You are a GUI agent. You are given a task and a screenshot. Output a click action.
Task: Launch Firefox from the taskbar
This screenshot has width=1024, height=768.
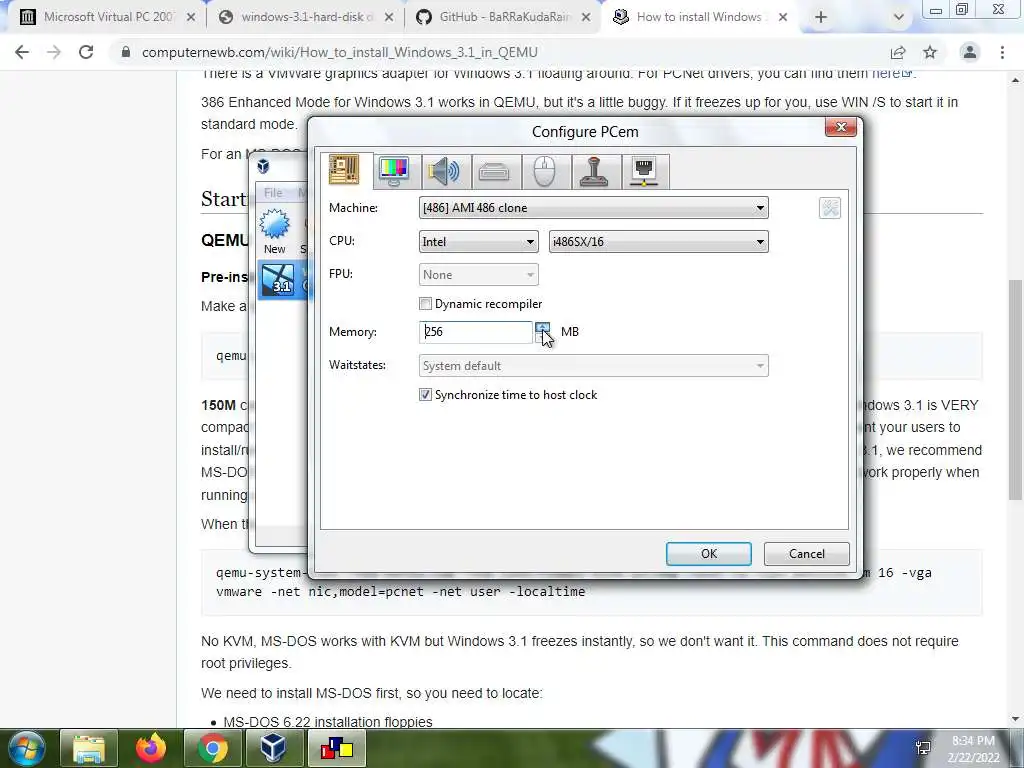pyautogui.click(x=151, y=748)
